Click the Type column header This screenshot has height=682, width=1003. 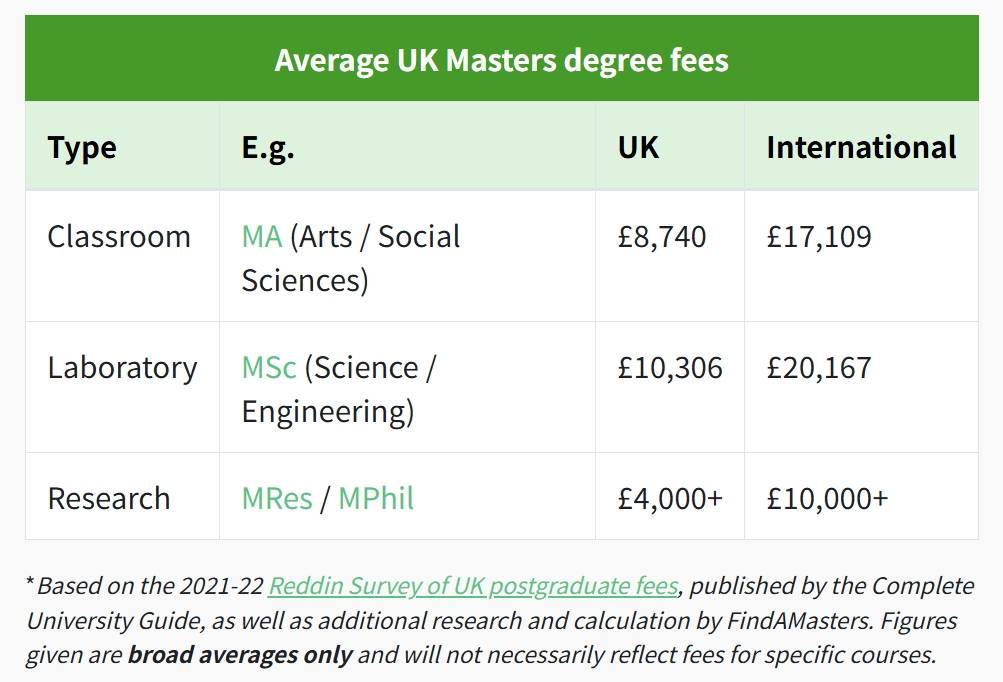click(82, 147)
